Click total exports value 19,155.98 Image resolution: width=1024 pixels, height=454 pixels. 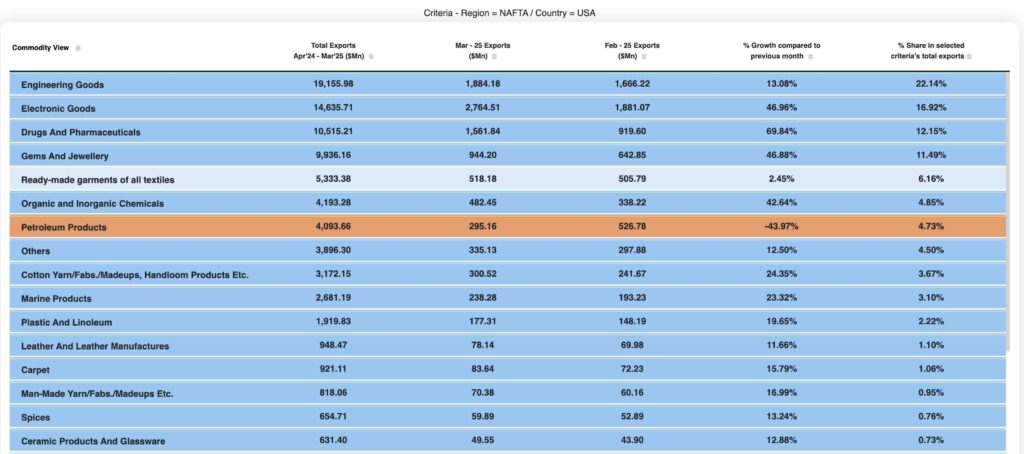333,84
